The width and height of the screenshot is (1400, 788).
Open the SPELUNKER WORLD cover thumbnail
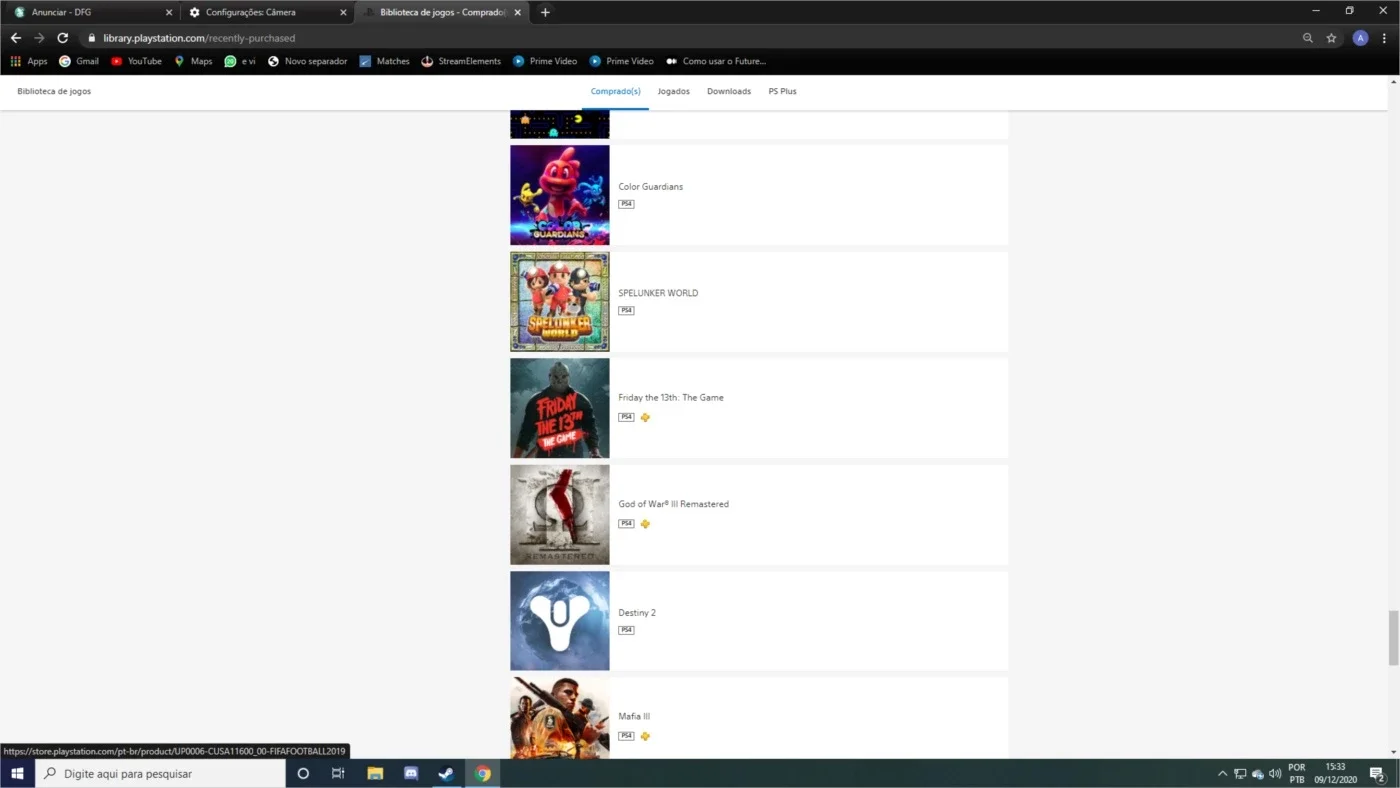[560, 302]
